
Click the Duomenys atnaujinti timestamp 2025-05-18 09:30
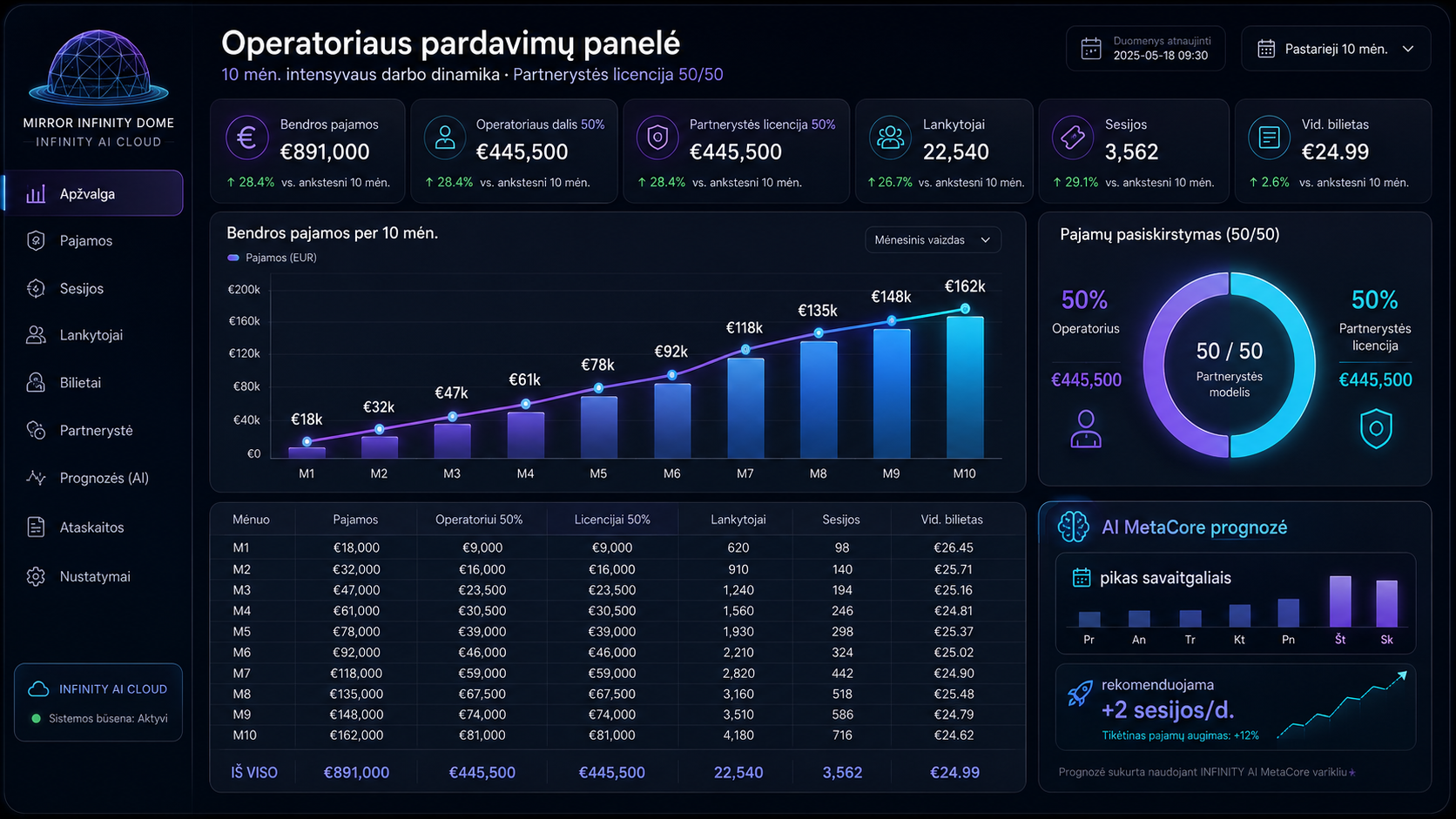1161,56
